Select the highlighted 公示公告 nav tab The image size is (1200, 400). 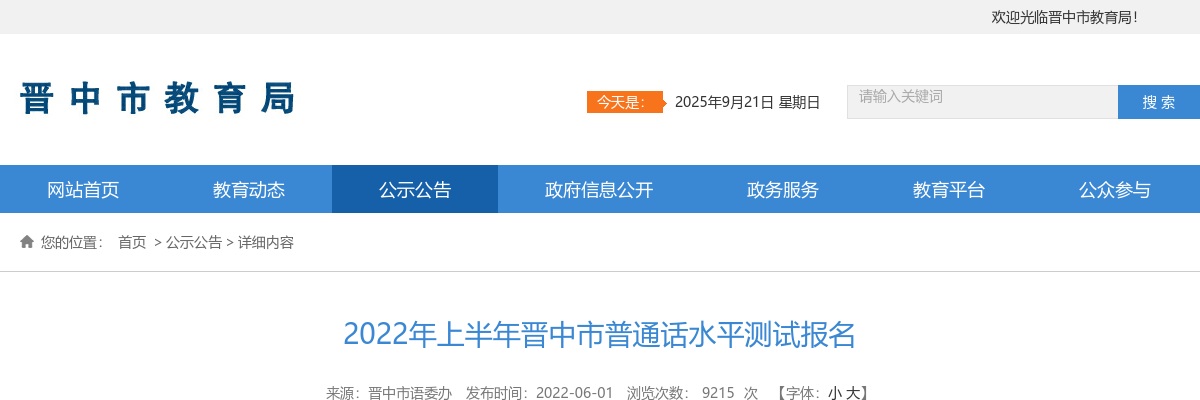(x=415, y=189)
